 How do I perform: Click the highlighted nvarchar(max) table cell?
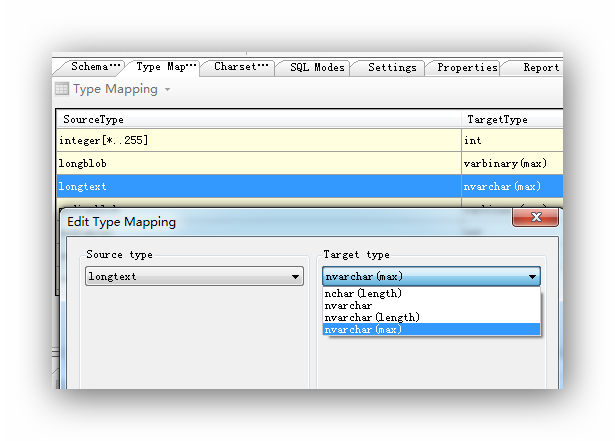(x=513, y=186)
